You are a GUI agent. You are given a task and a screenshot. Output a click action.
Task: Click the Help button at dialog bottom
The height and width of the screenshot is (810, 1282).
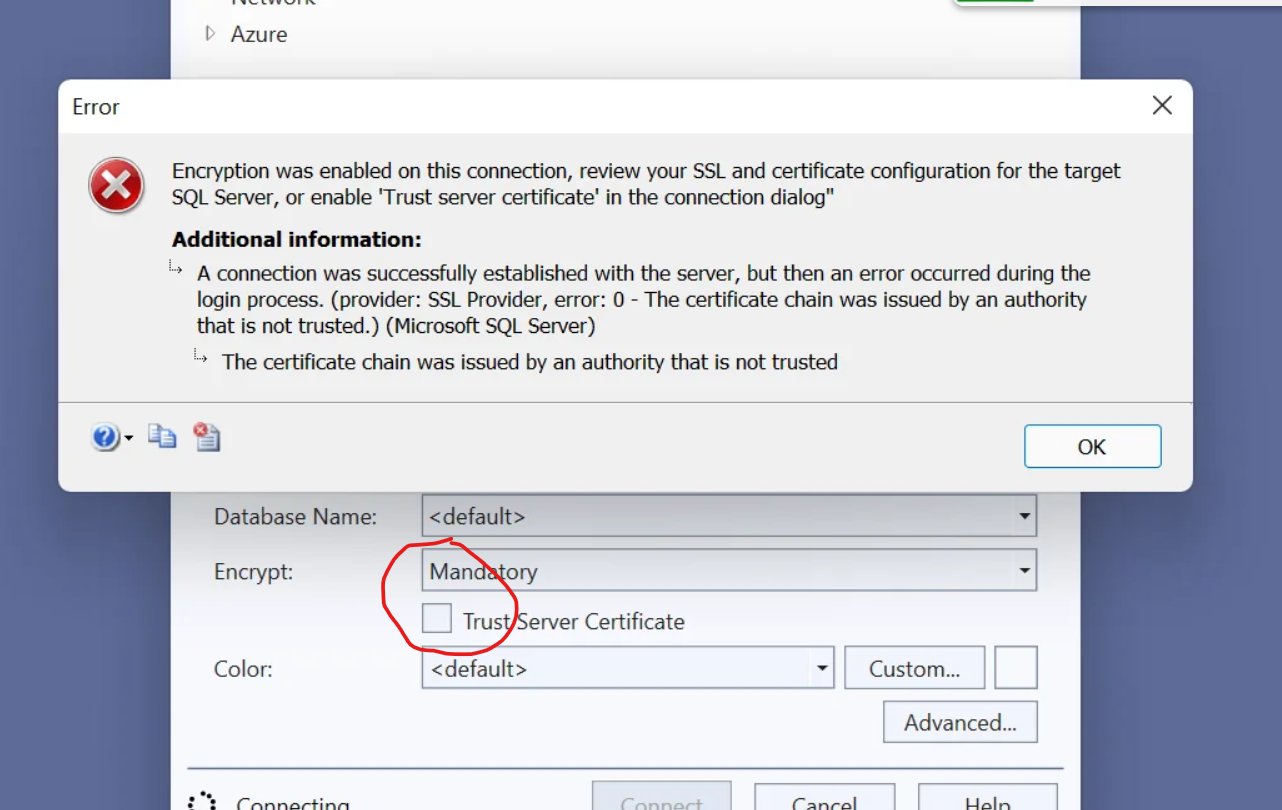[986, 800]
